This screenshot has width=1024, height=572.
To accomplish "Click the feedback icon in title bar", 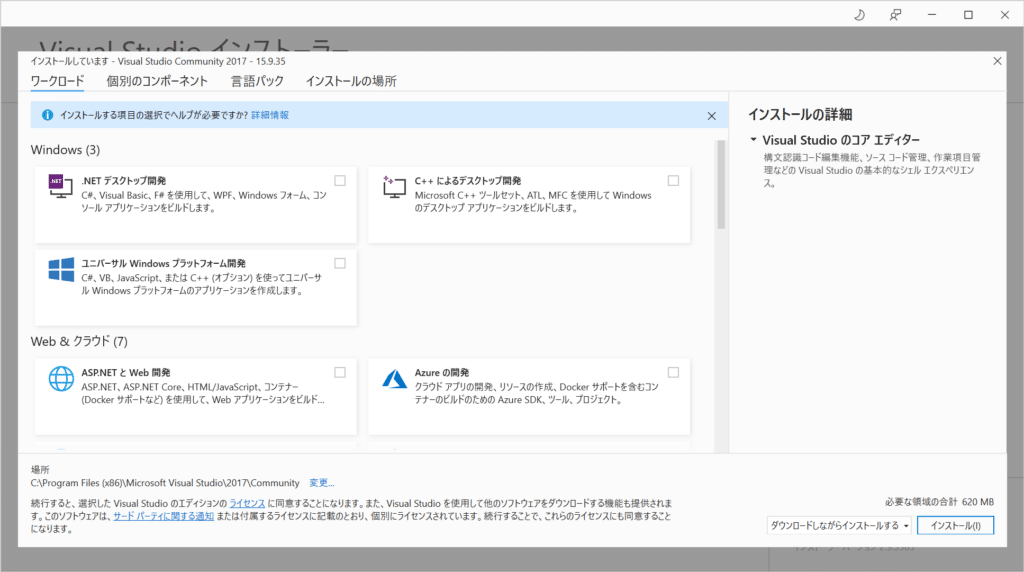I will click(x=896, y=15).
